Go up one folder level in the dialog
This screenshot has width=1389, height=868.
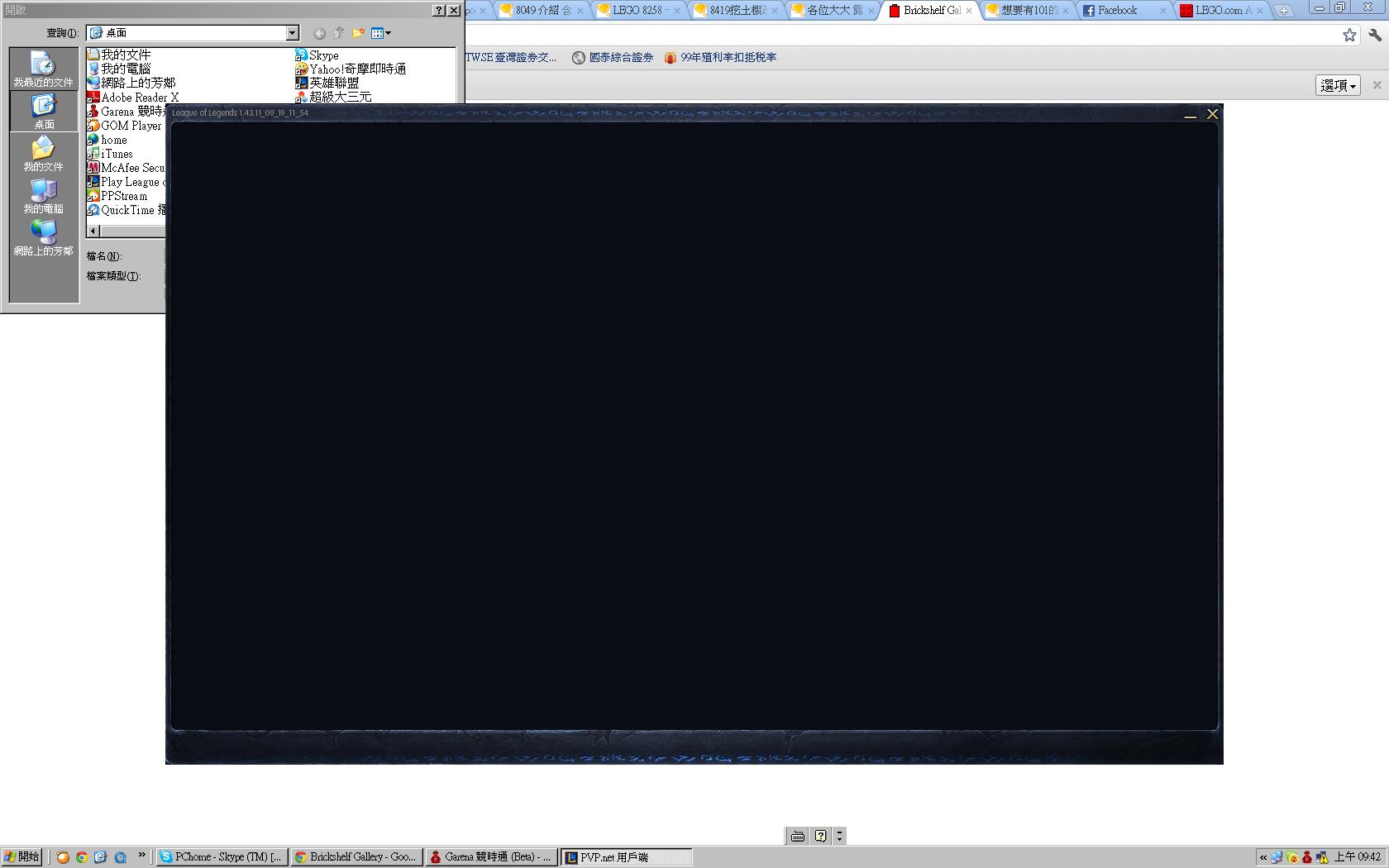339,33
